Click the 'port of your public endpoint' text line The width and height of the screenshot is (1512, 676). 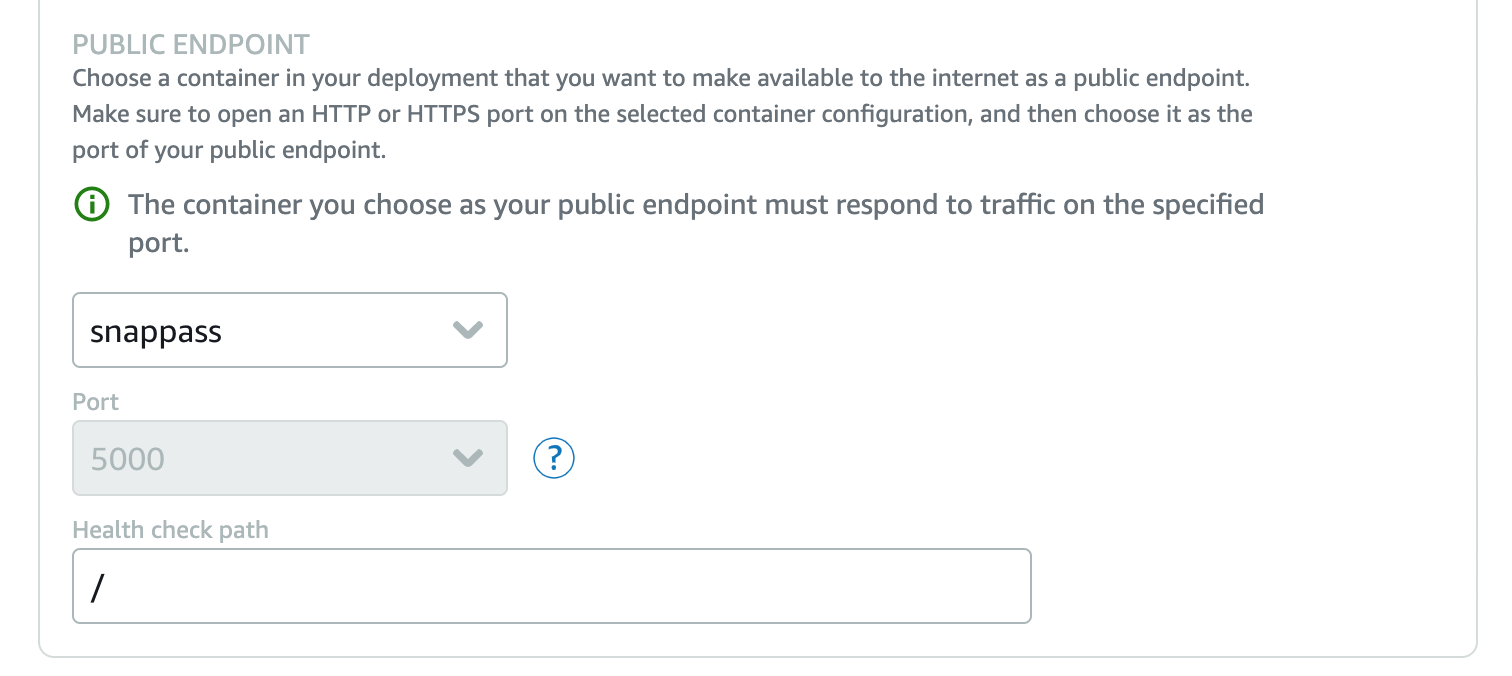tap(229, 152)
